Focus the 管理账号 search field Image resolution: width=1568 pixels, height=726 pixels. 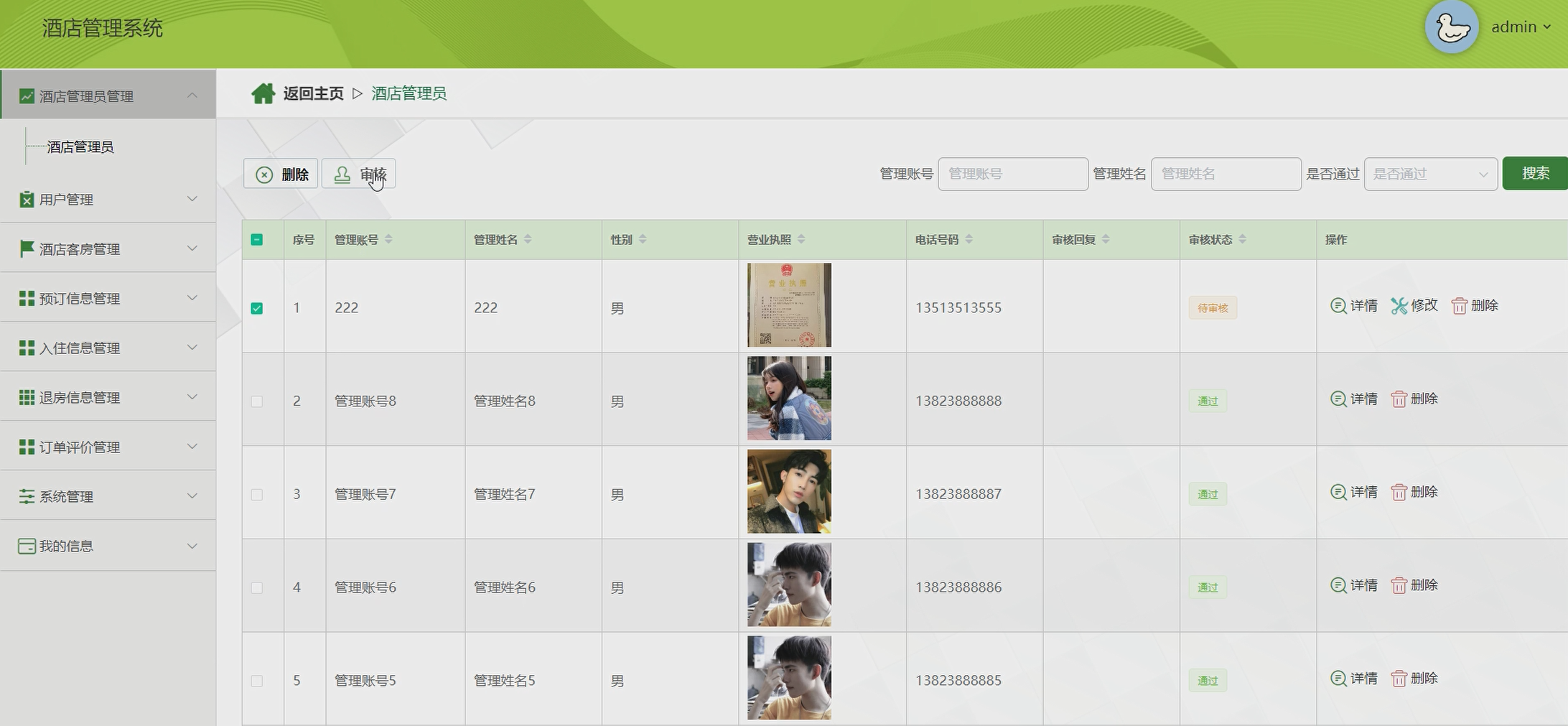click(x=1013, y=174)
